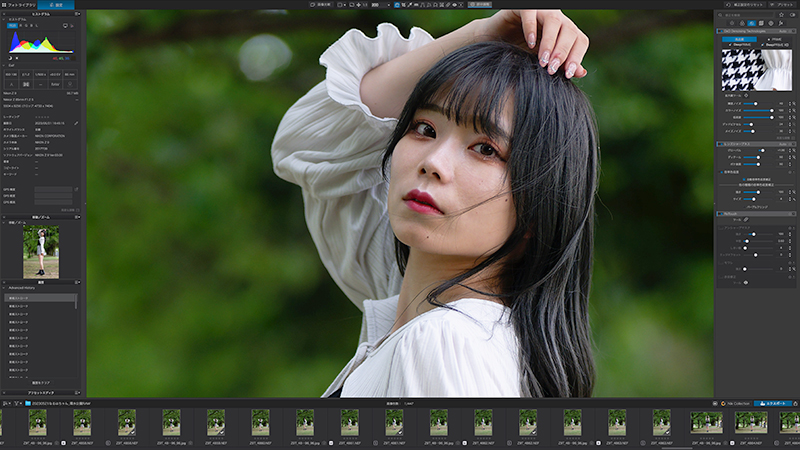Screen dimensions: 800x450
Task: Open the effects palette icon with wand
Action: click(x=781, y=23)
